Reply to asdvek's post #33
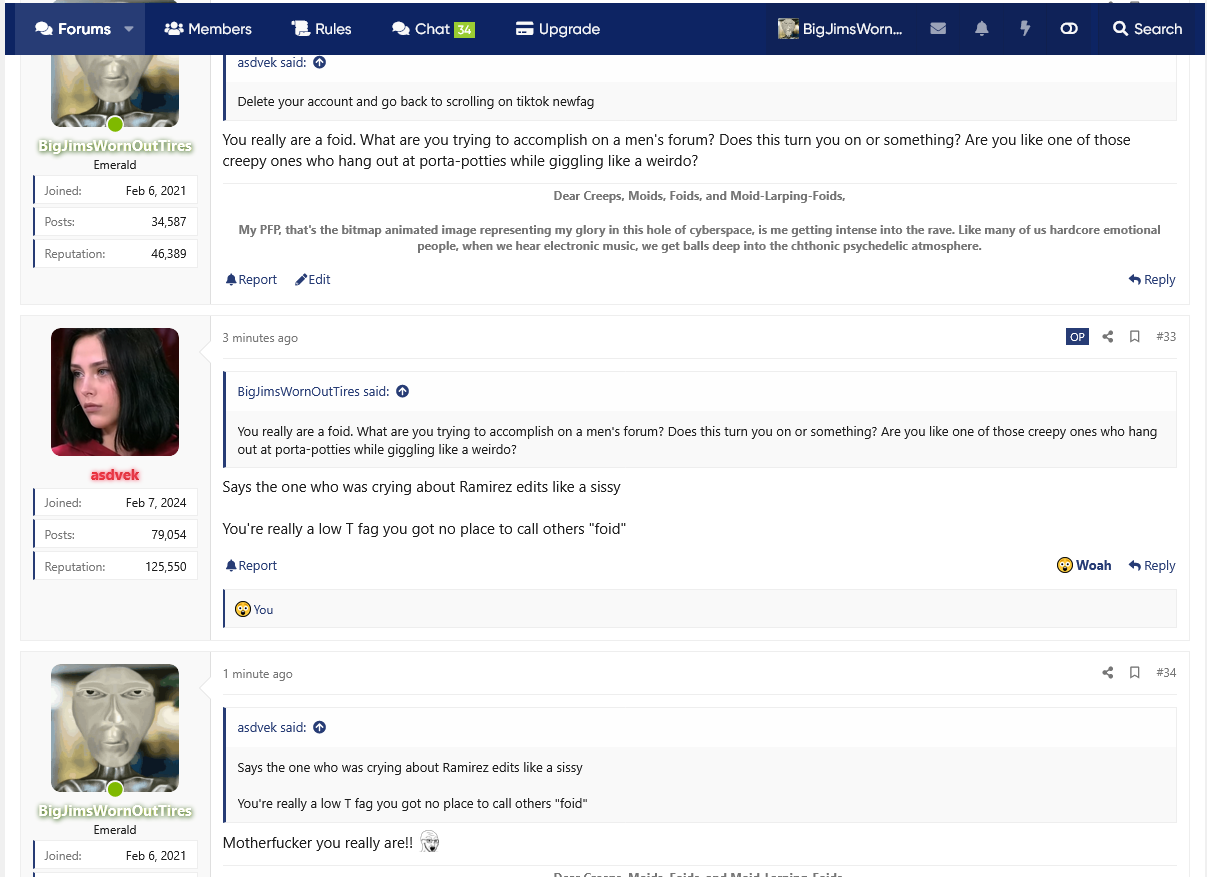 click(x=1152, y=566)
